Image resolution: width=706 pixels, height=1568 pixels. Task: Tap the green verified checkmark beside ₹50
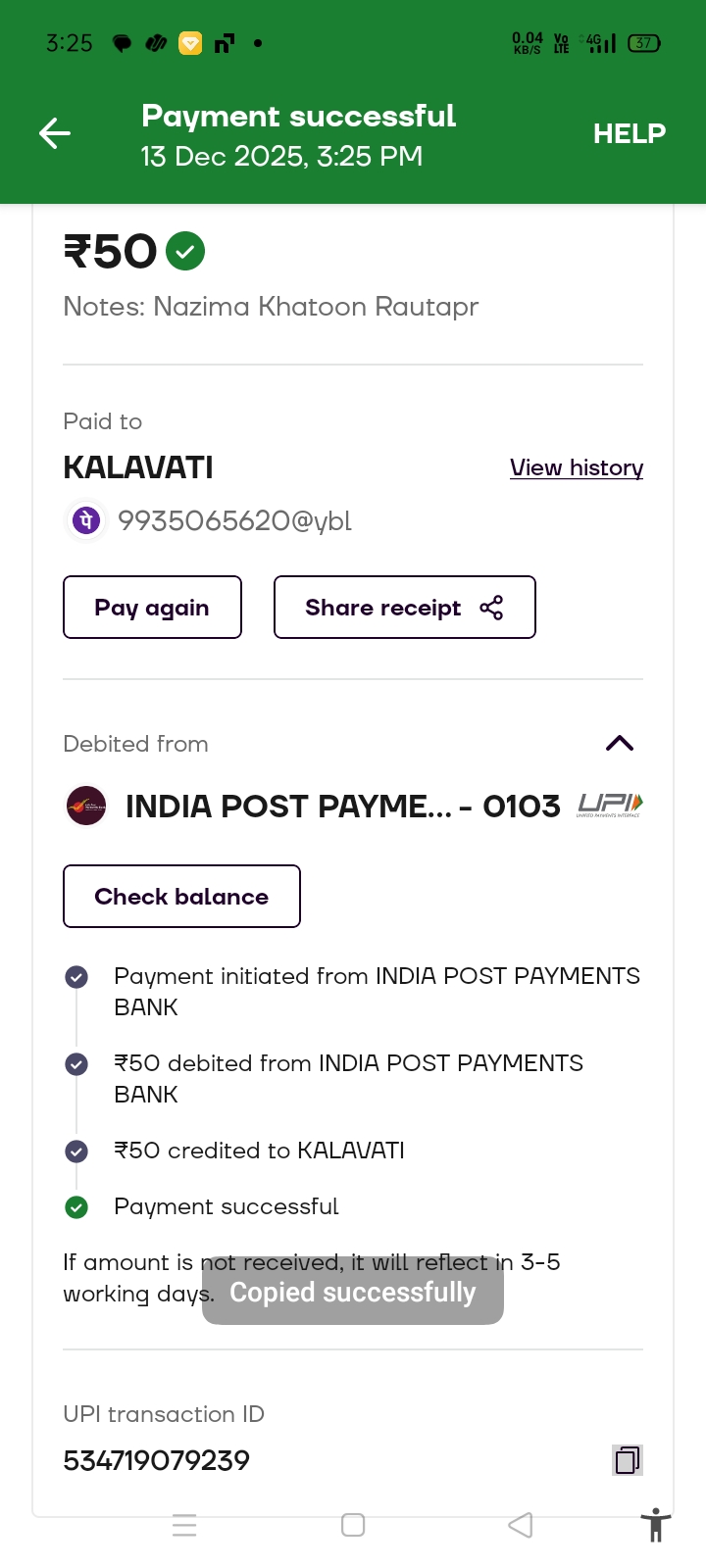coord(185,251)
